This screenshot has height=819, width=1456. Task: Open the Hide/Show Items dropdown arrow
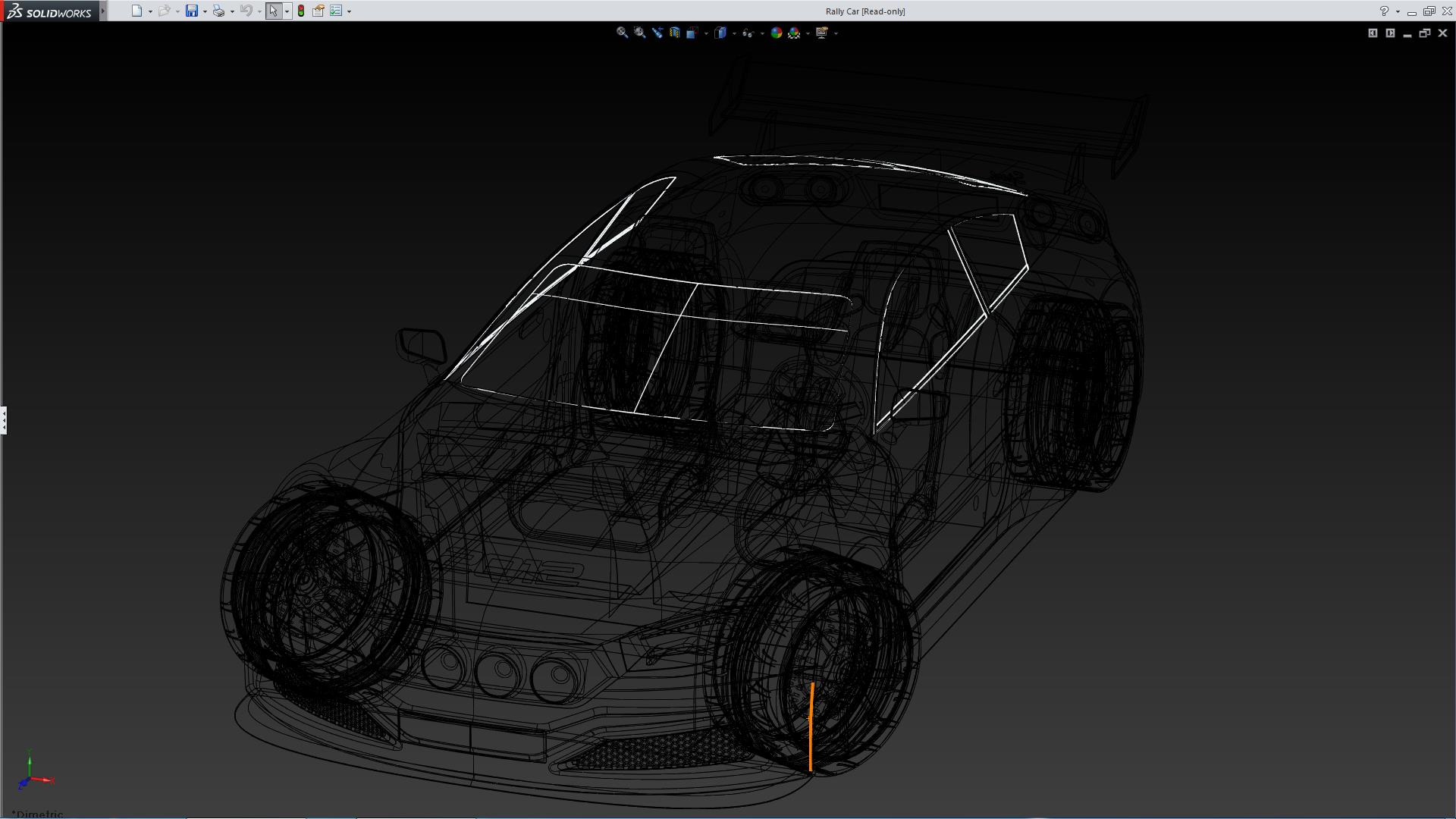tap(762, 33)
